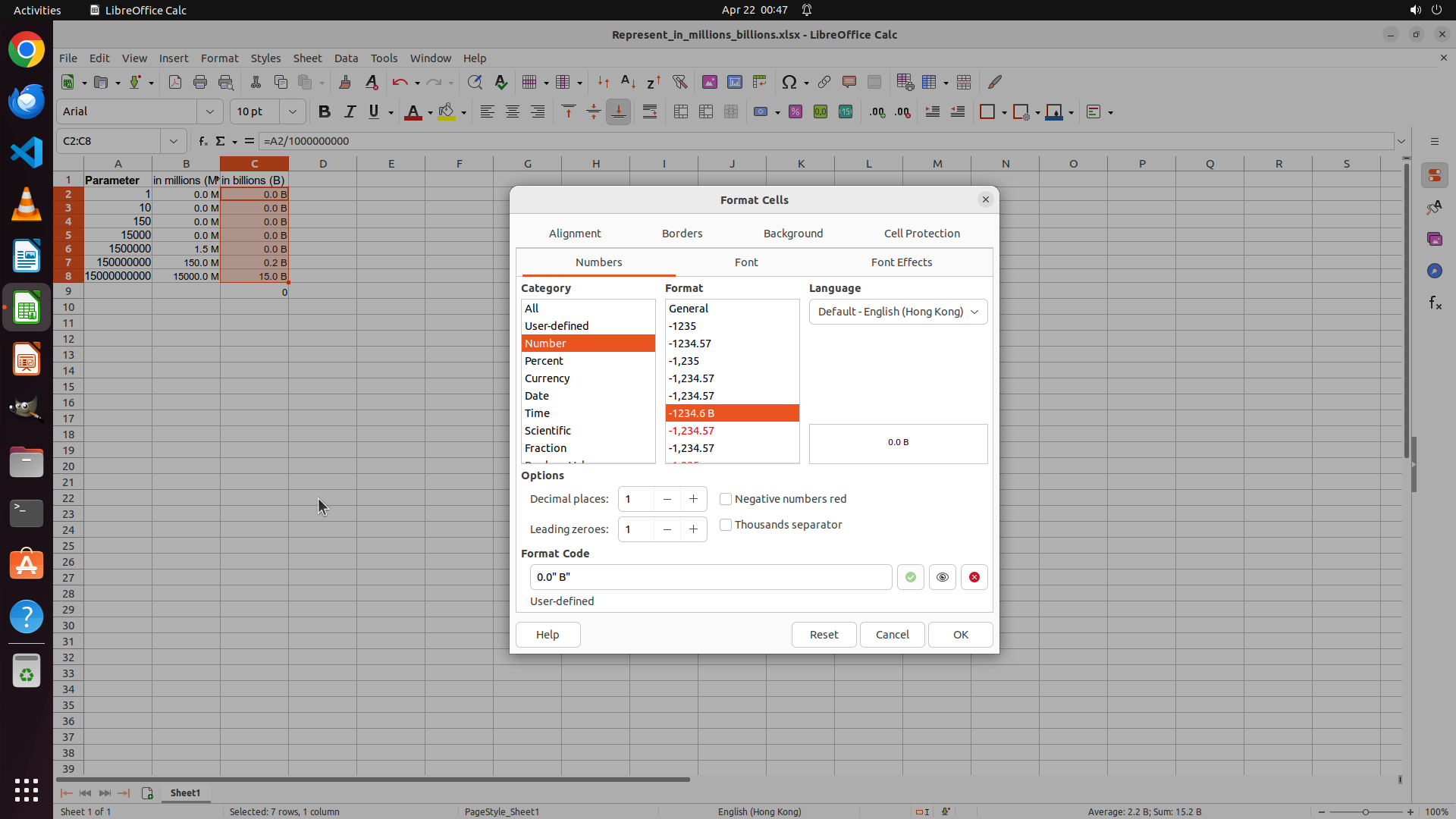Click the Format as Percent icon
Viewport: 1456px width, 819px height.
pyautogui.click(x=795, y=111)
